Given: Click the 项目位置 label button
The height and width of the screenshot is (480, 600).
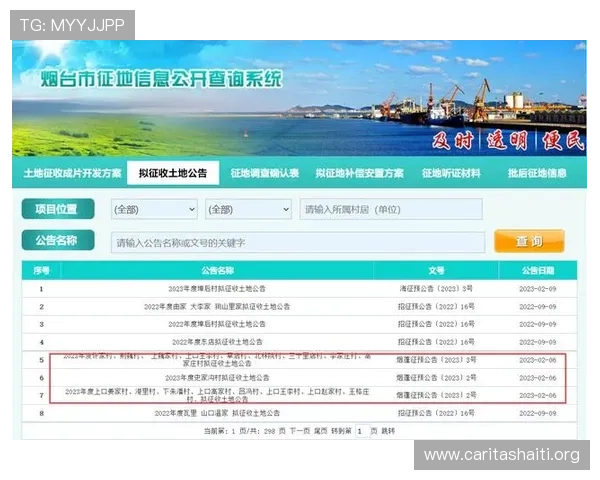Looking at the screenshot, I should pyautogui.click(x=58, y=209).
